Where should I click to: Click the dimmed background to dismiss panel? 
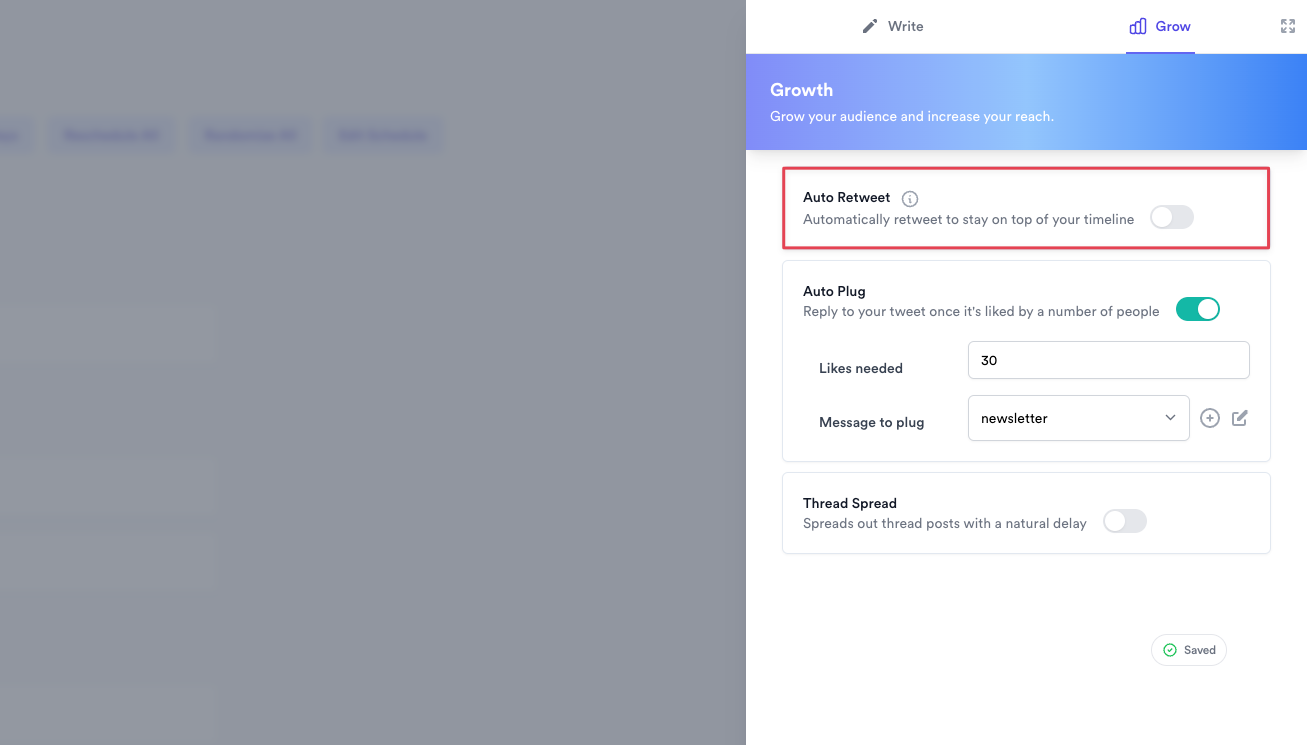coord(370,400)
